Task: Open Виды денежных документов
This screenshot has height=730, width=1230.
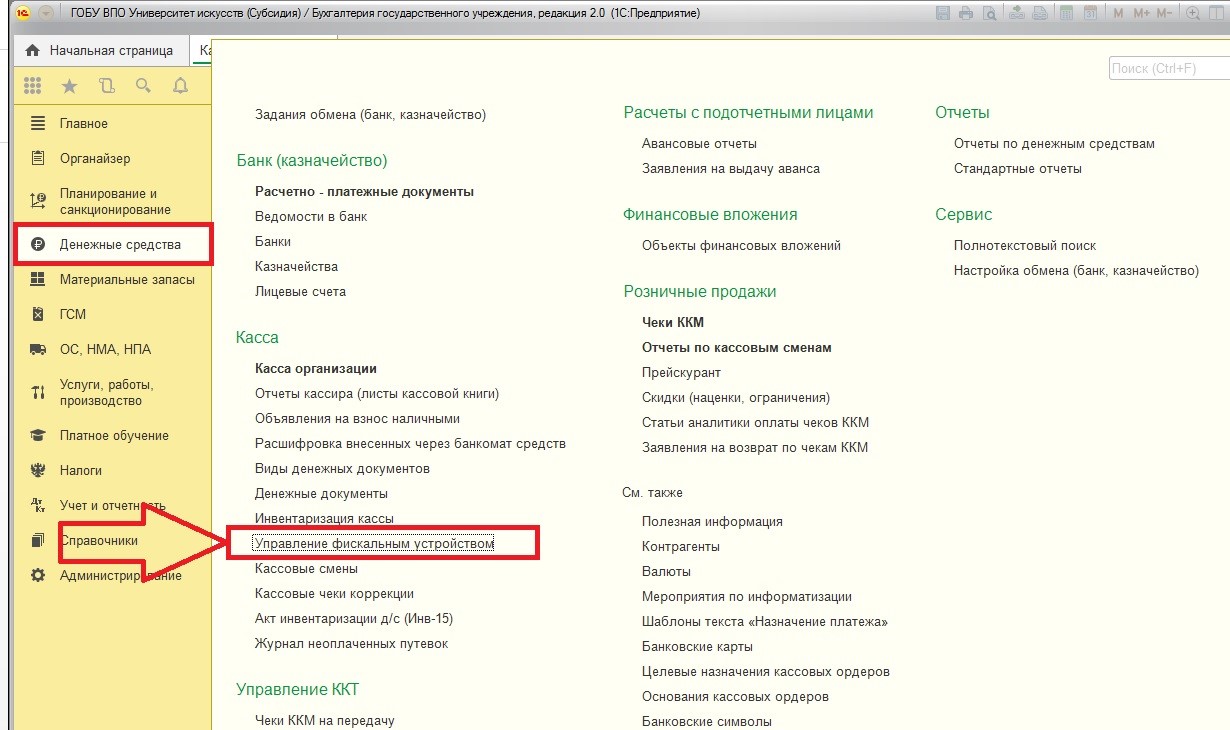Action: [342, 468]
